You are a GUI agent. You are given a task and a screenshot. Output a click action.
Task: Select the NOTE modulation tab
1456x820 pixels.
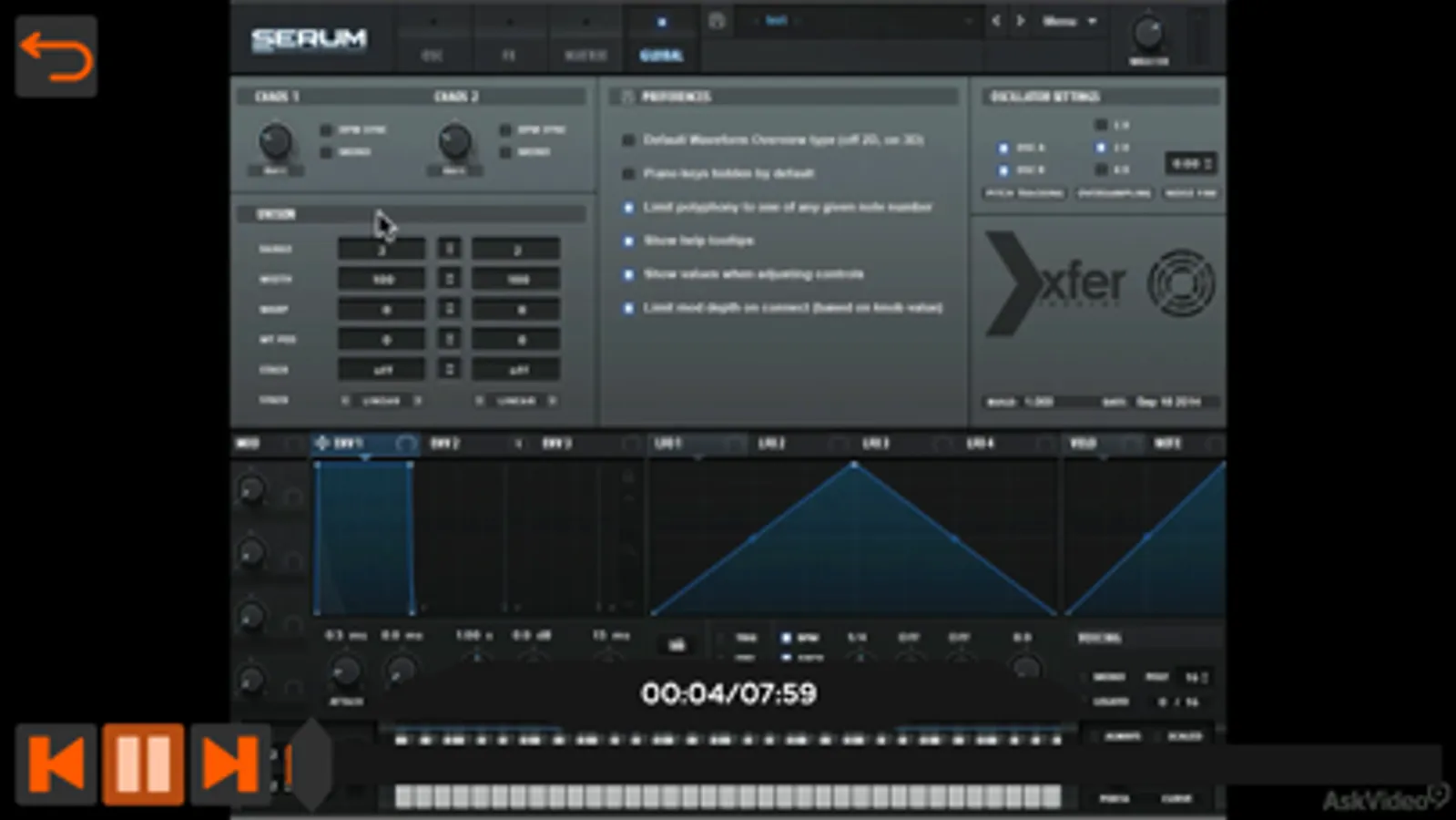[1168, 444]
